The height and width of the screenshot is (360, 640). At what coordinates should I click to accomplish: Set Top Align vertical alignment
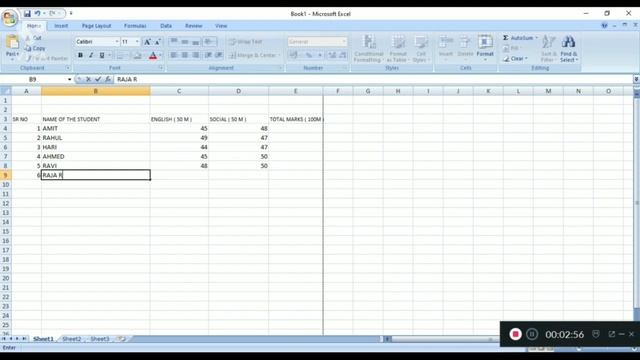(x=174, y=42)
